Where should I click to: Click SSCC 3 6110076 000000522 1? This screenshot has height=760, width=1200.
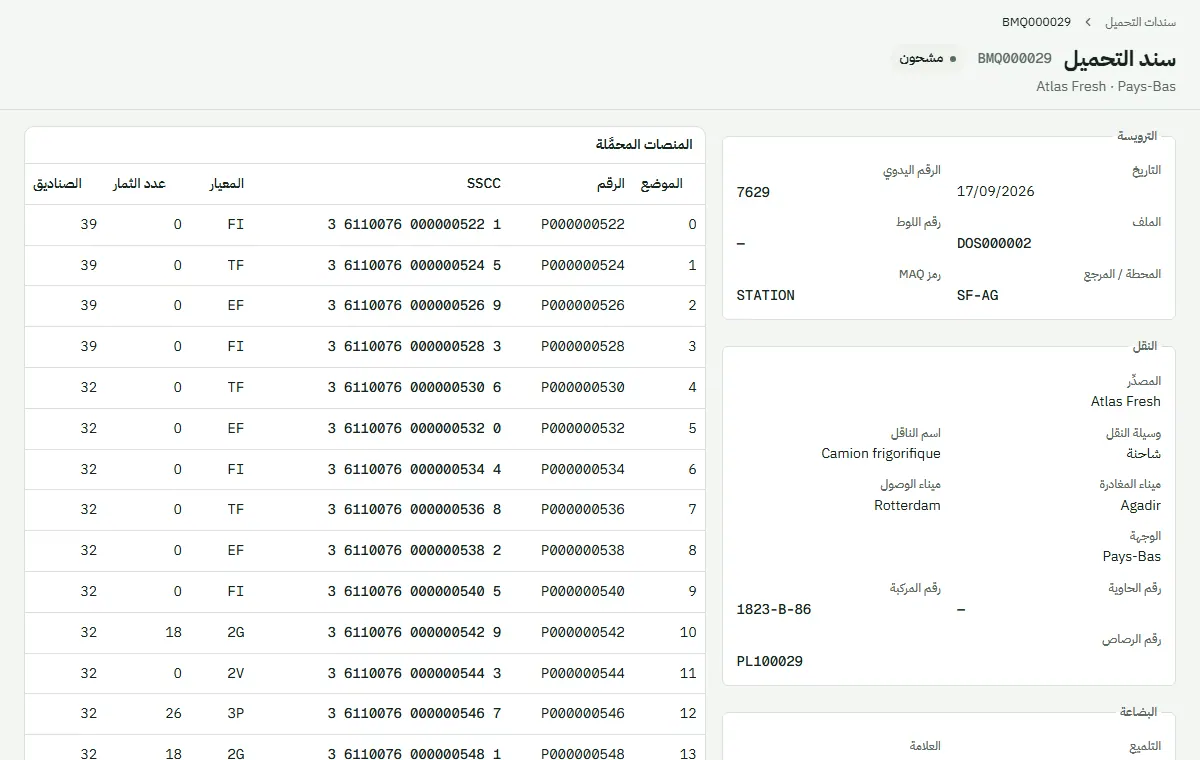point(414,225)
